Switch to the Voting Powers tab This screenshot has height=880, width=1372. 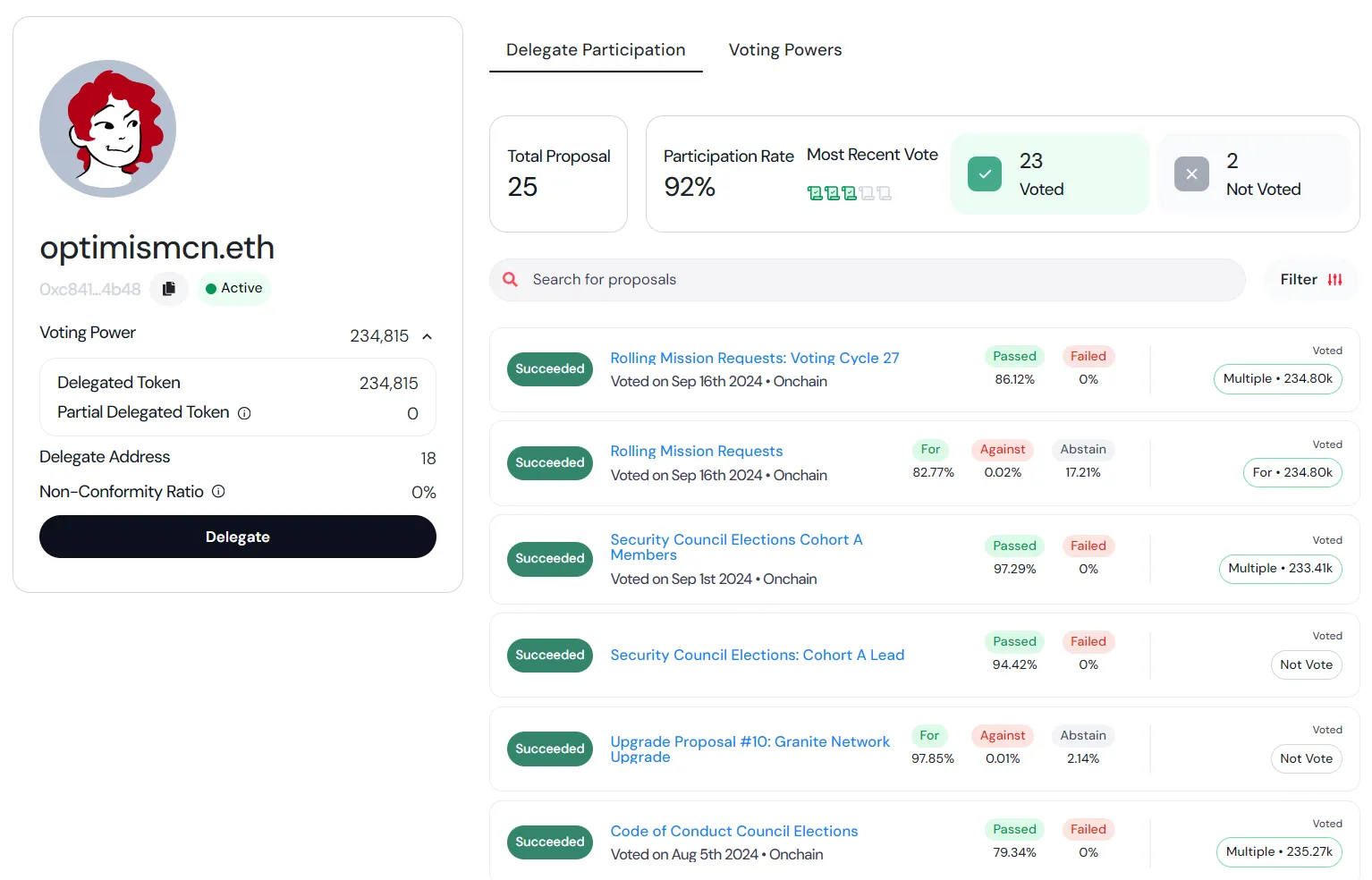(x=784, y=50)
